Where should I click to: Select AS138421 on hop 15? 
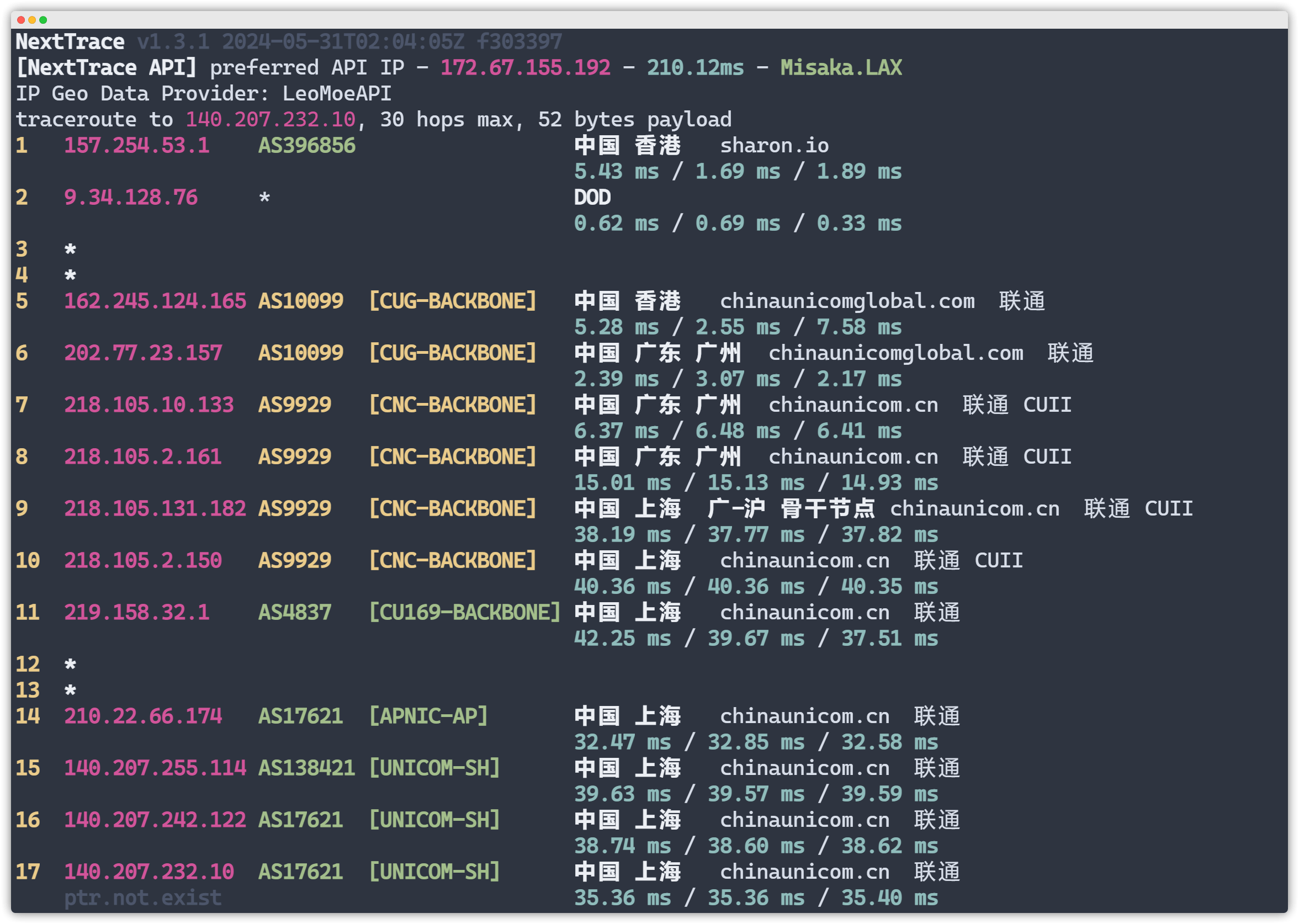click(x=307, y=768)
